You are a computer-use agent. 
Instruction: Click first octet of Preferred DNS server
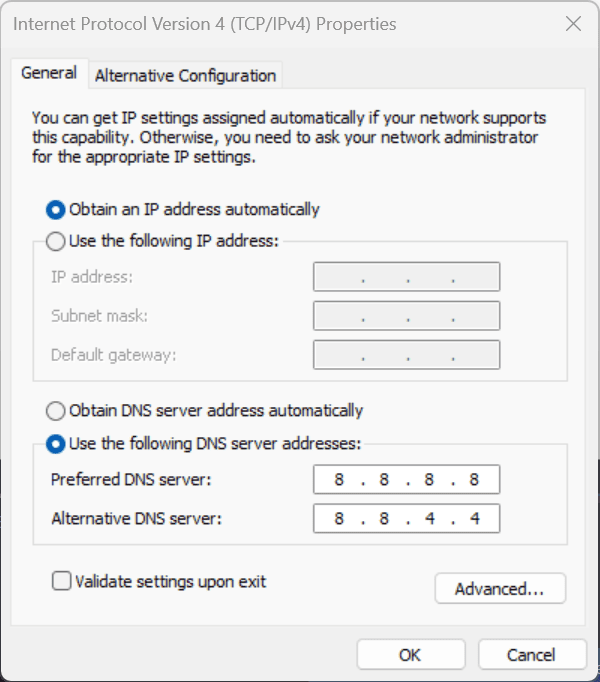(339, 480)
